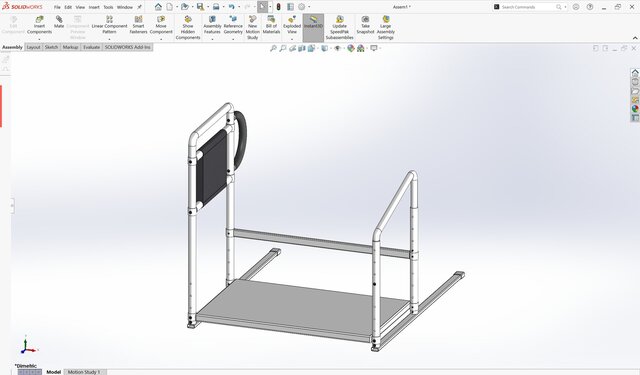Activate the Move Component tool
Viewport: 640px width, 375px height.
(161, 25)
